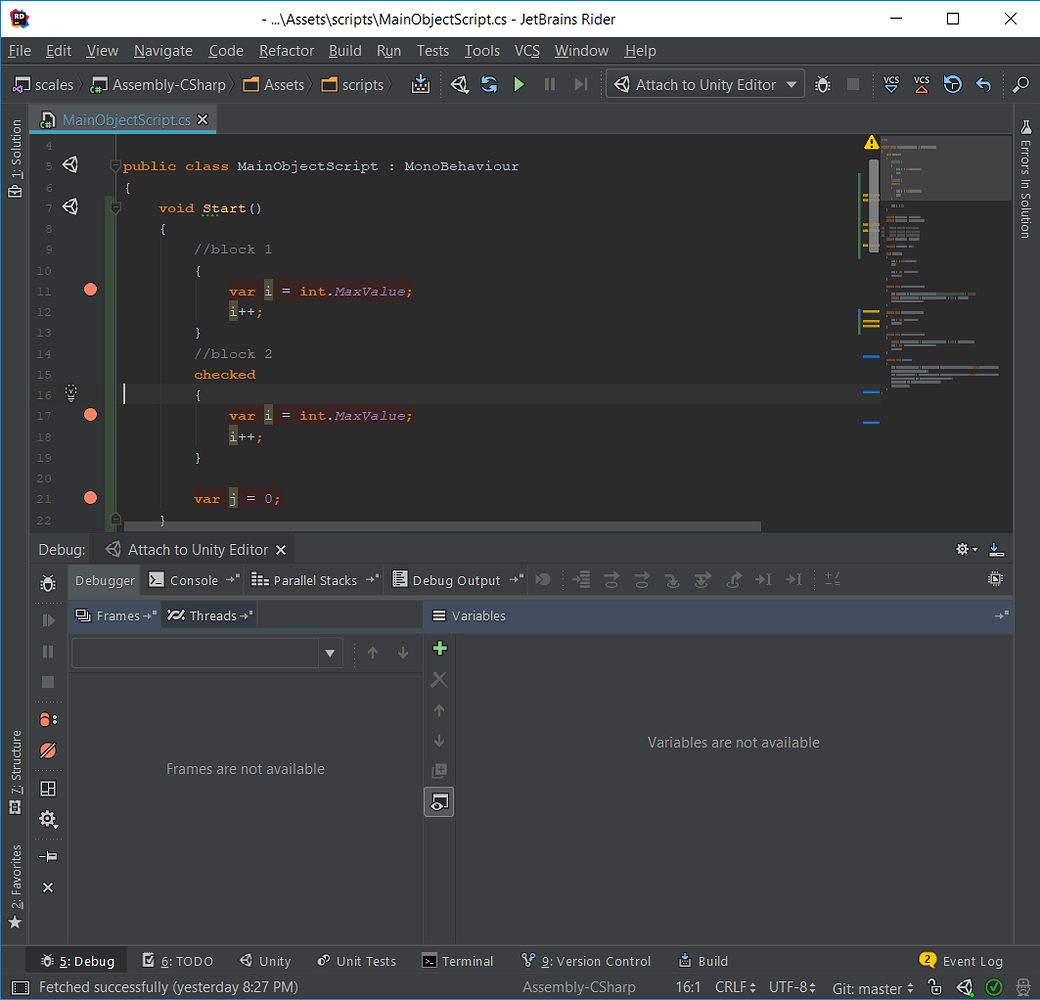Switch to Parallel Stacks tab
Screen dimensions: 1040x1000
(x=314, y=580)
